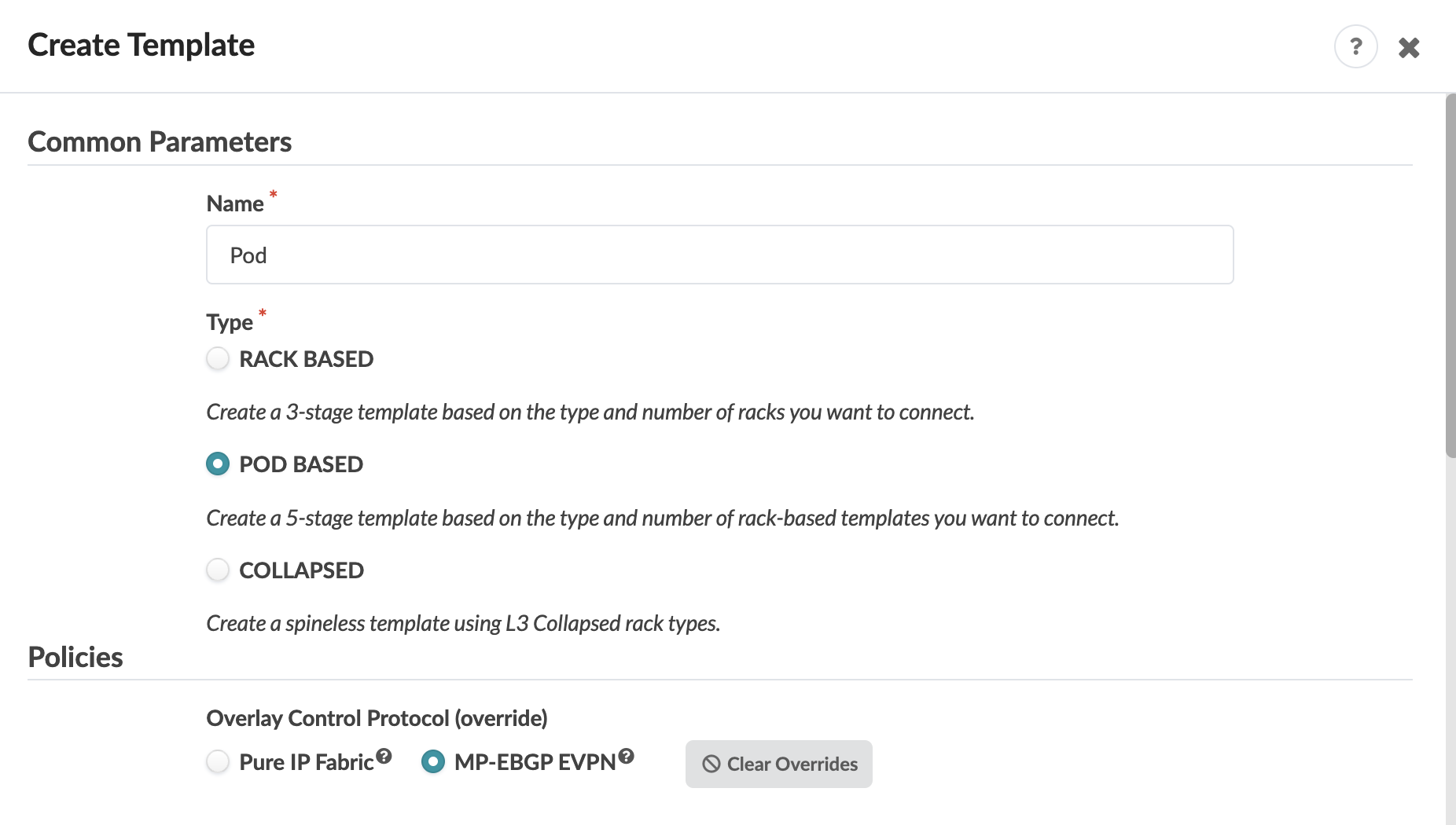This screenshot has width=1456, height=825.
Task: Choose the COLLAPSED template type
Action: 218,570
